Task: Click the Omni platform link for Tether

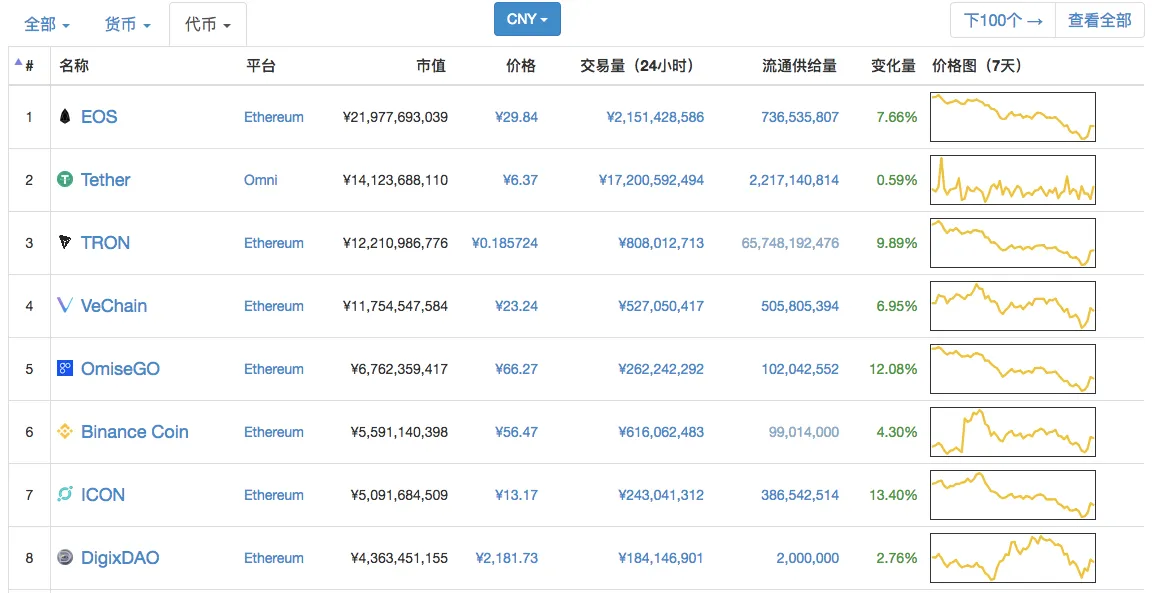Action: (x=261, y=180)
